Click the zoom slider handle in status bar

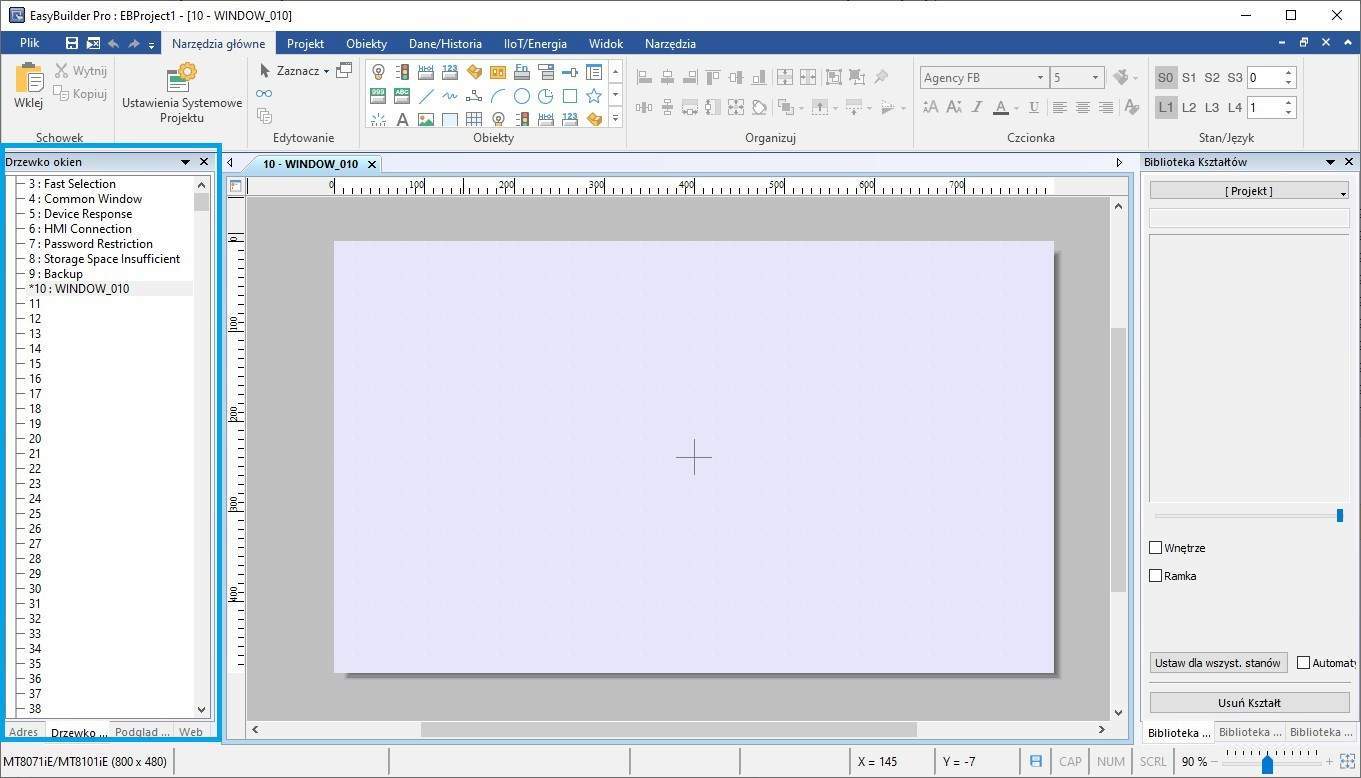coord(1267,765)
